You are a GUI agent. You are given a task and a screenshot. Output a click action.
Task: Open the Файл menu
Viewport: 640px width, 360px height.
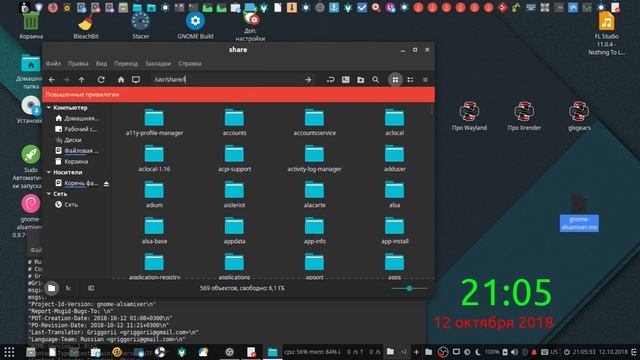[53, 64]
